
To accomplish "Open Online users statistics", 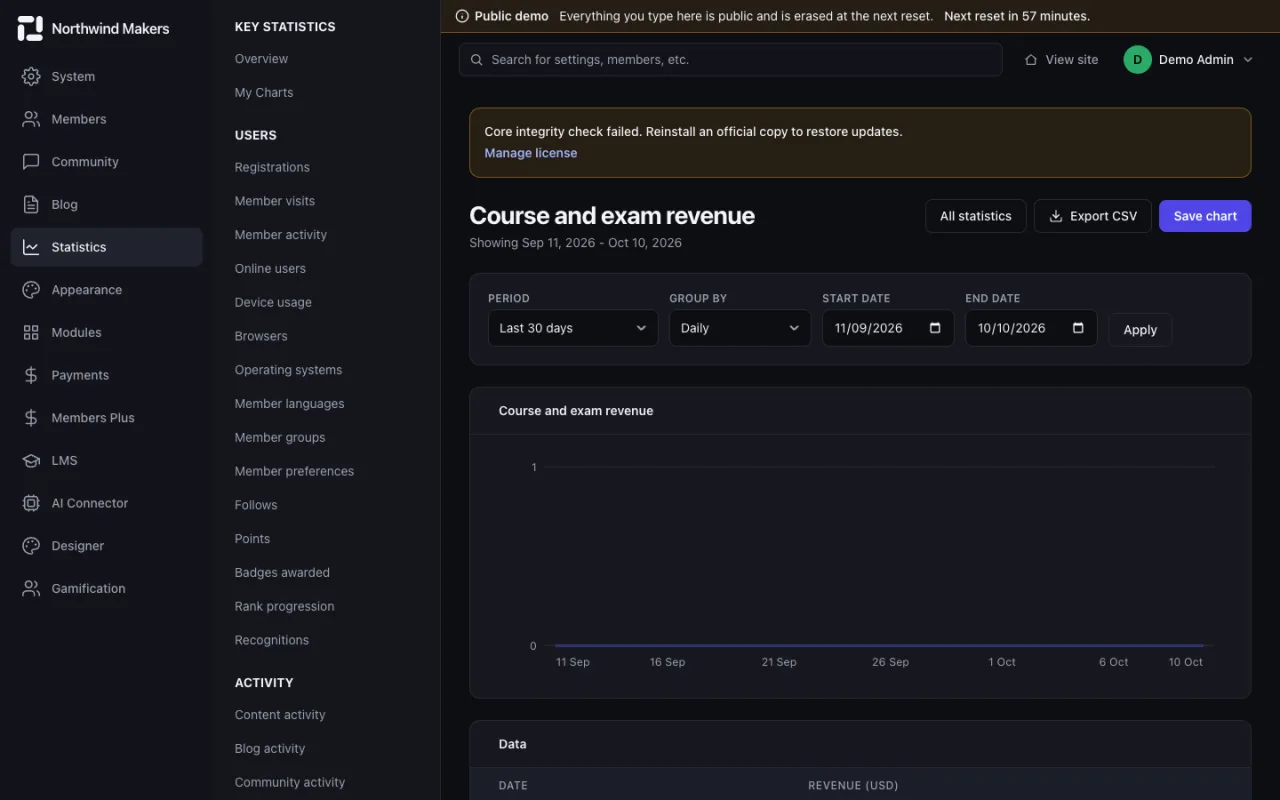I will point(270,269).
